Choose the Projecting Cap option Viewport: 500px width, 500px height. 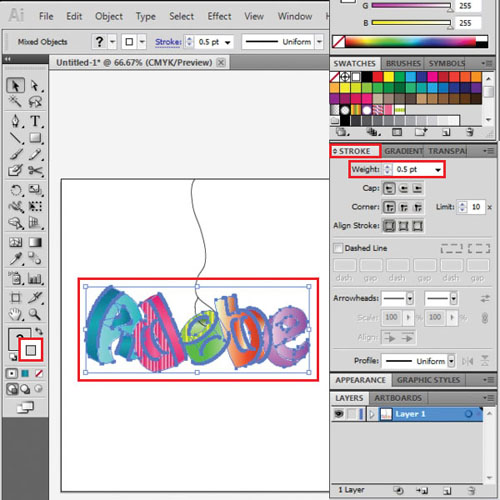pos(417,189)
